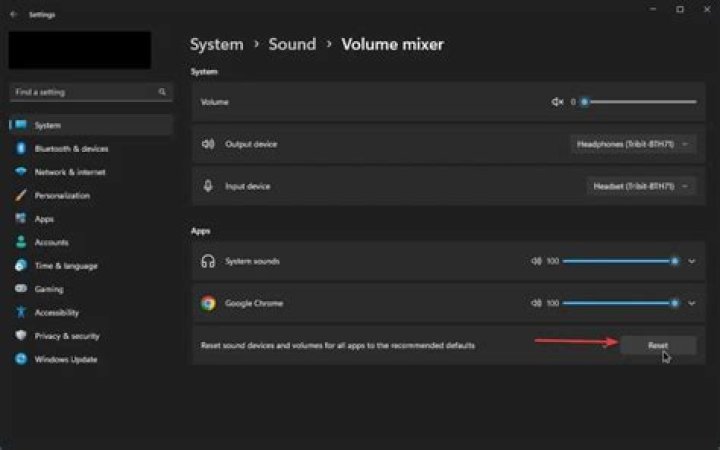The height and width of the screenshot is (450, 720).
Task: Click the Privacy & security shield icon
Action: coord(20,336)
